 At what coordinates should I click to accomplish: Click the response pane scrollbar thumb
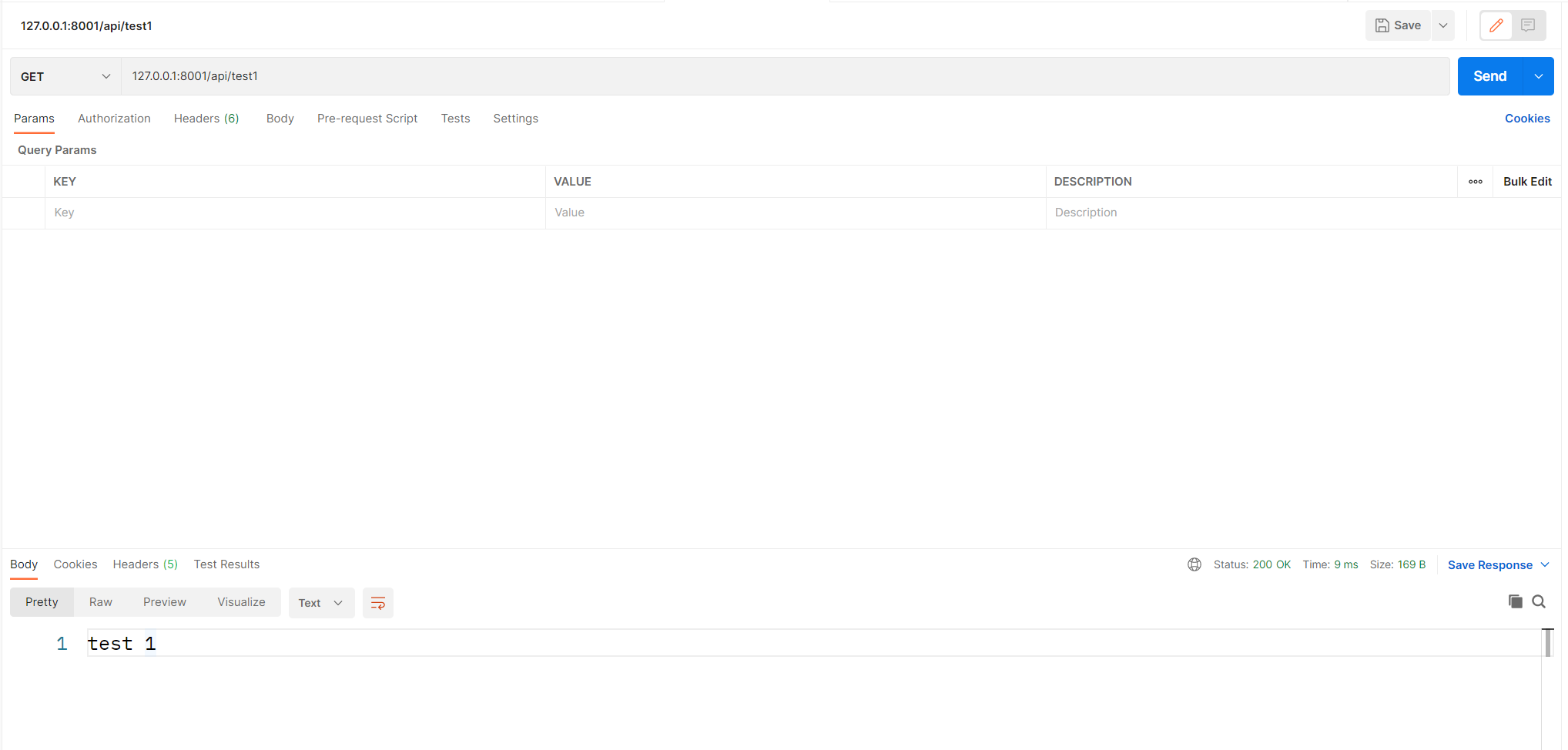(x=1547, y=643)
